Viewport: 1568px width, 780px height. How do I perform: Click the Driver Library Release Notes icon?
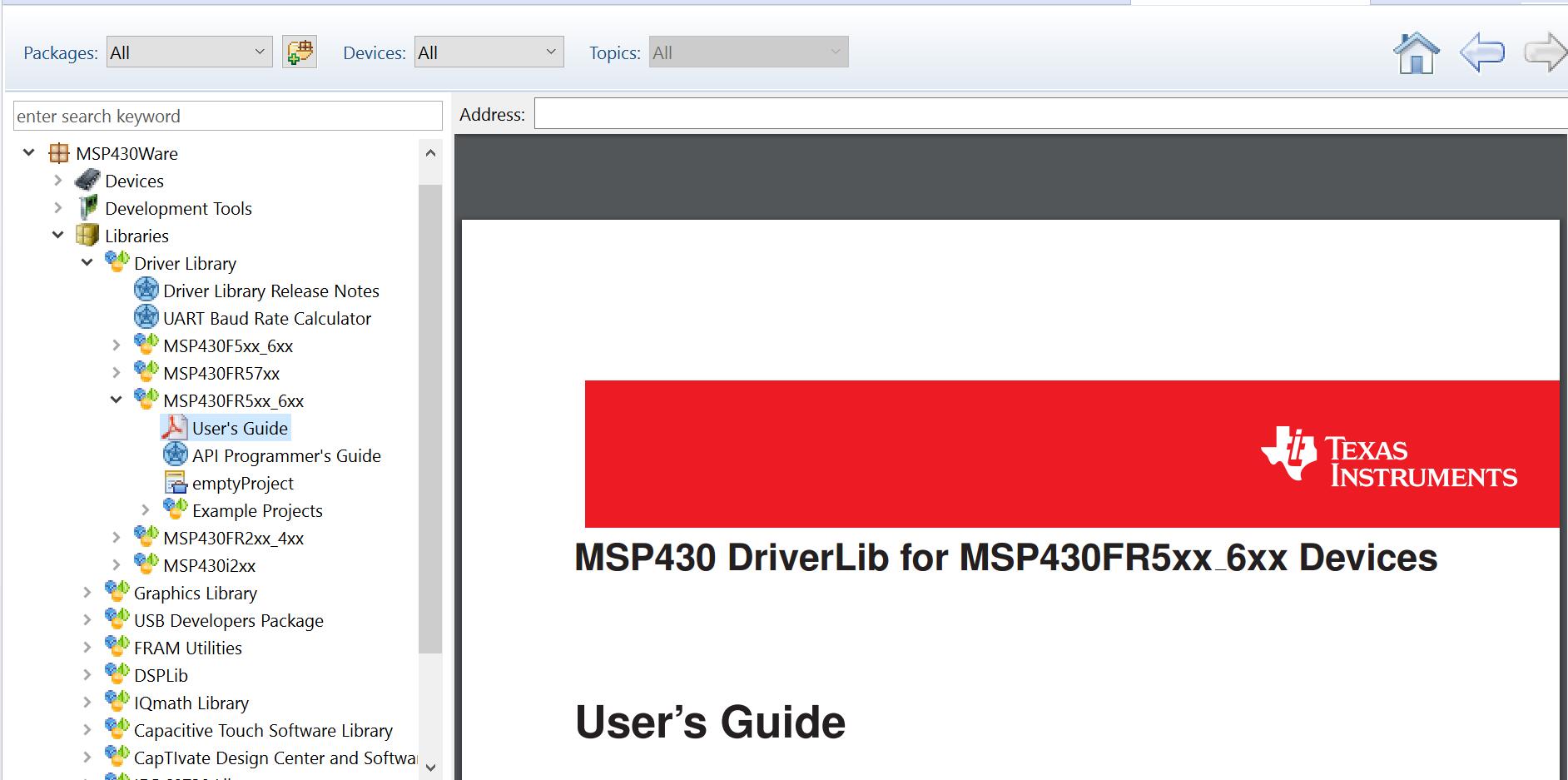point(146,291)
